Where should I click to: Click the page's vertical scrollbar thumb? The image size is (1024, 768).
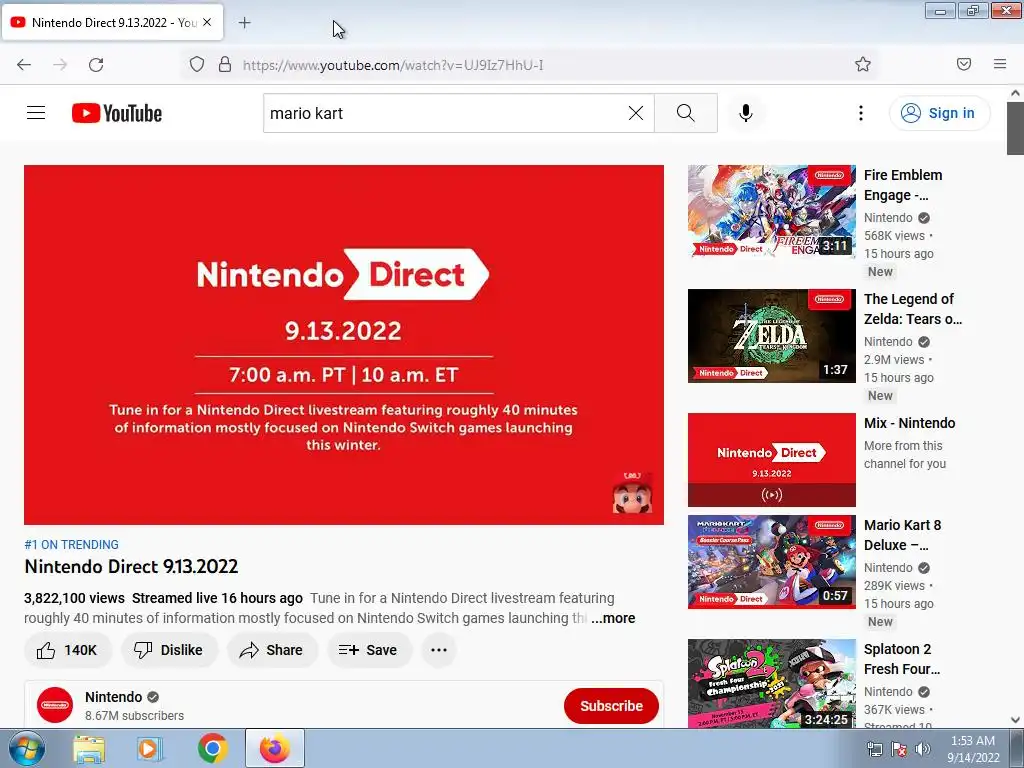click(x=1015, y=128)
